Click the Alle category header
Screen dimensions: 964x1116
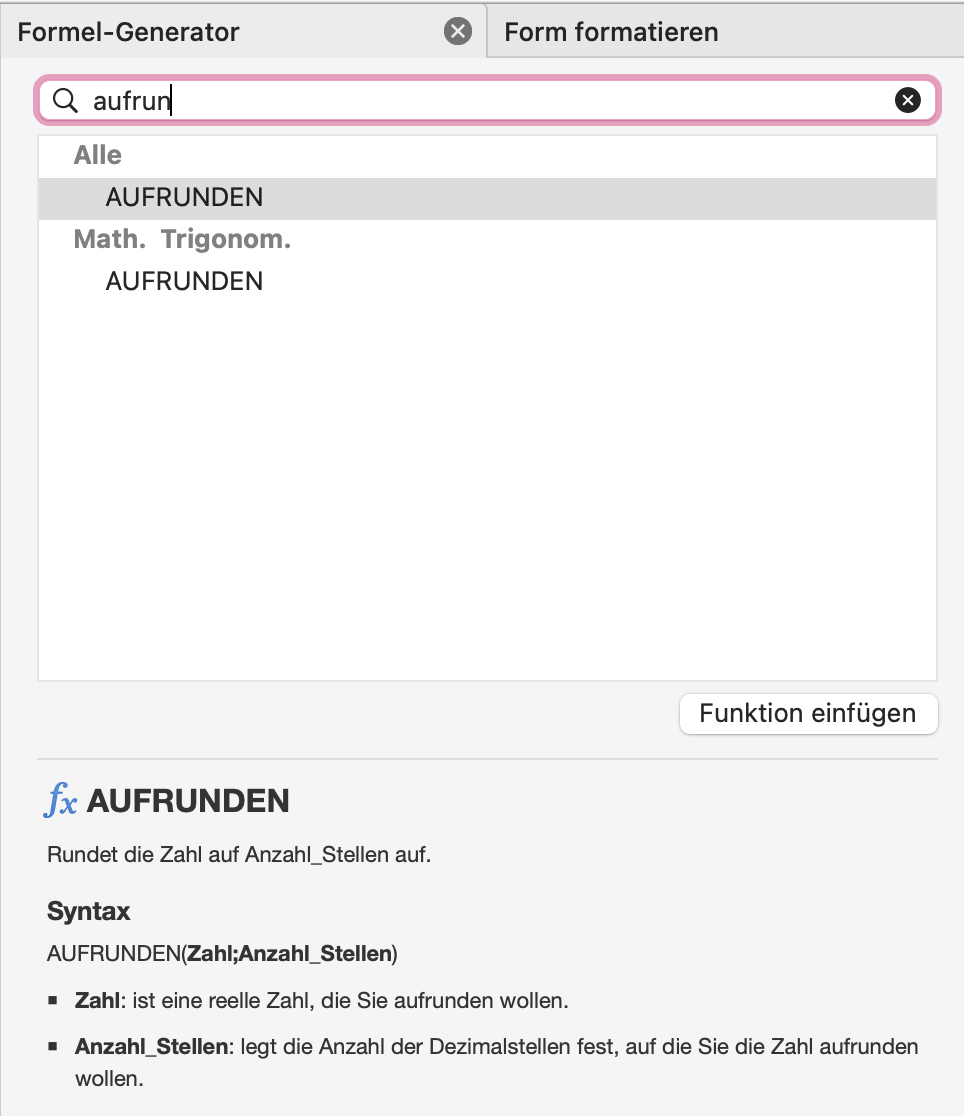[x=98, y=155]
